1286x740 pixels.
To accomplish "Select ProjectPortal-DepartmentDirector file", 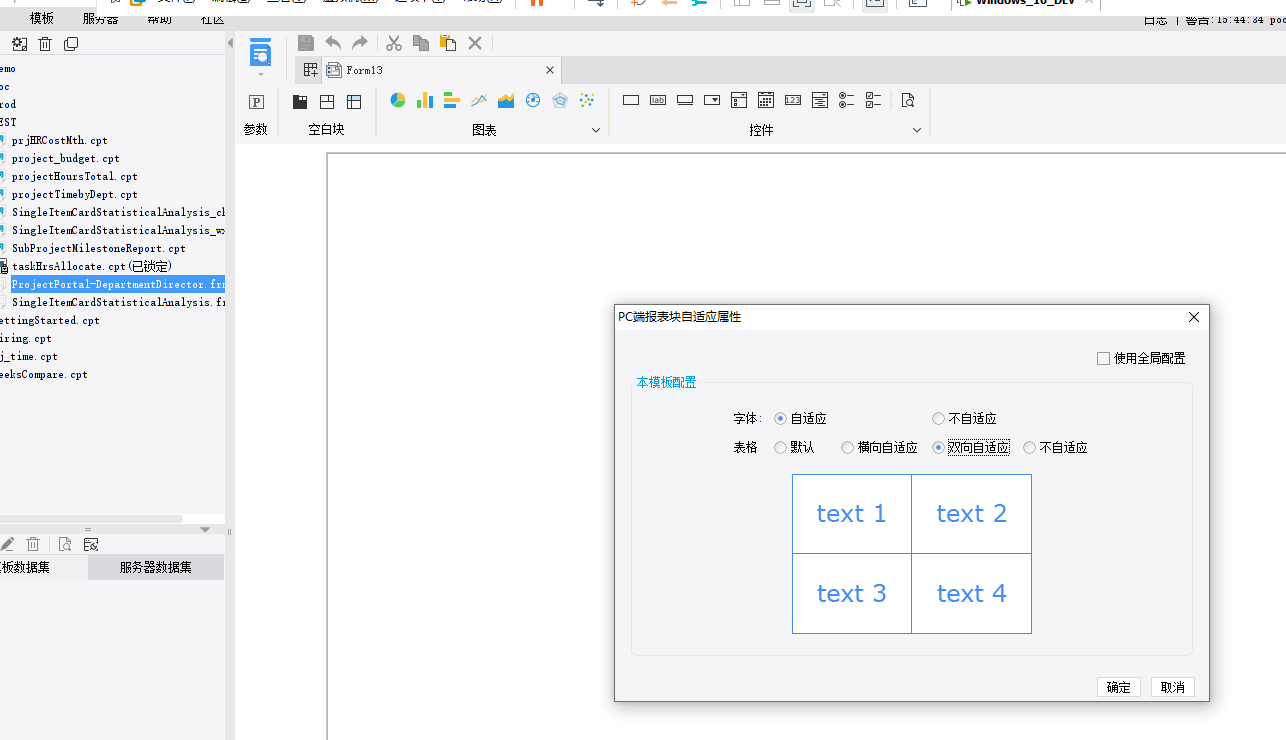I will [117, 284].
